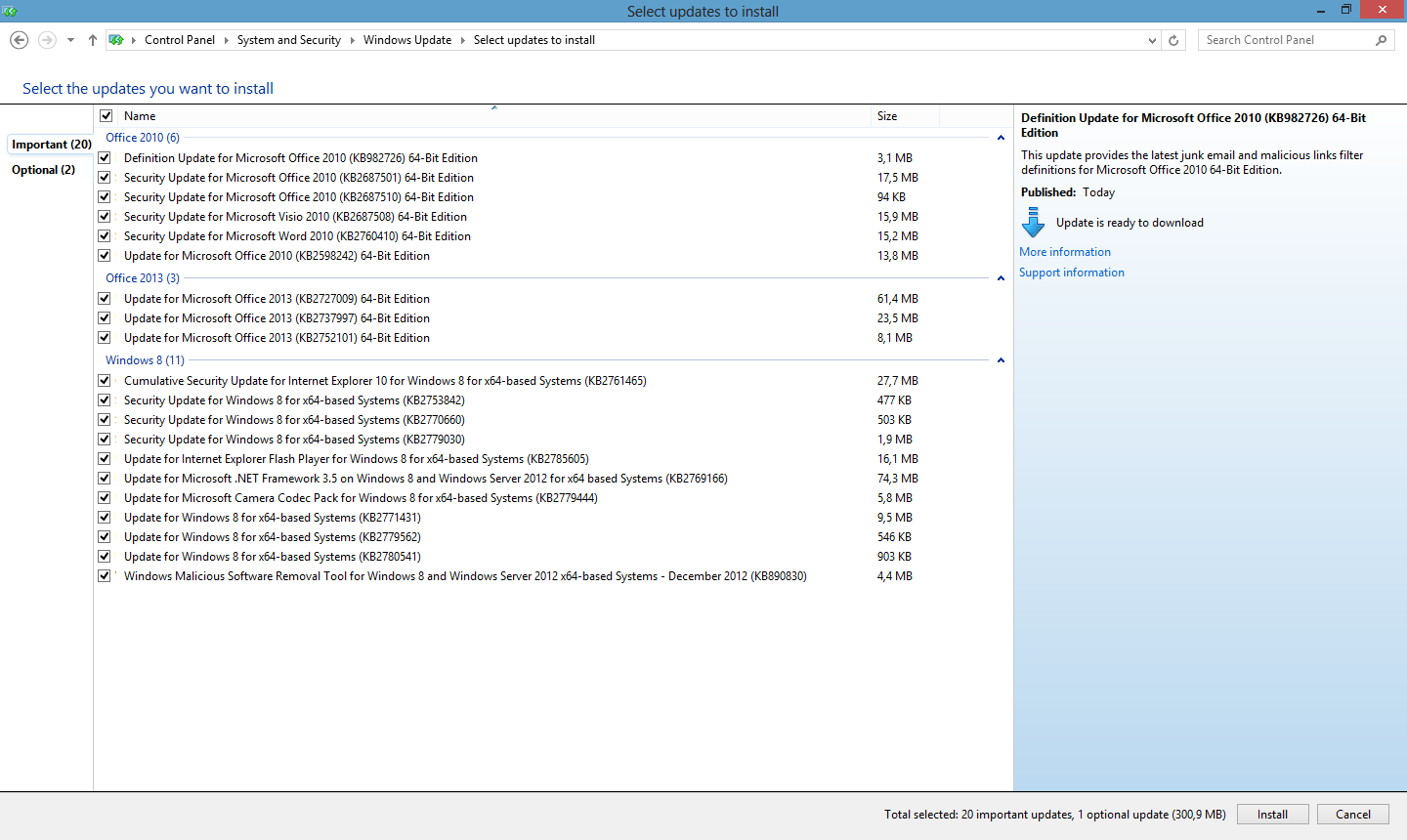The width and height of the screenshot is (1407, 840).
Task: Collapse the Windows 8 (11) group arrow
Action: pyautogui.click(x=1001, y=360)
